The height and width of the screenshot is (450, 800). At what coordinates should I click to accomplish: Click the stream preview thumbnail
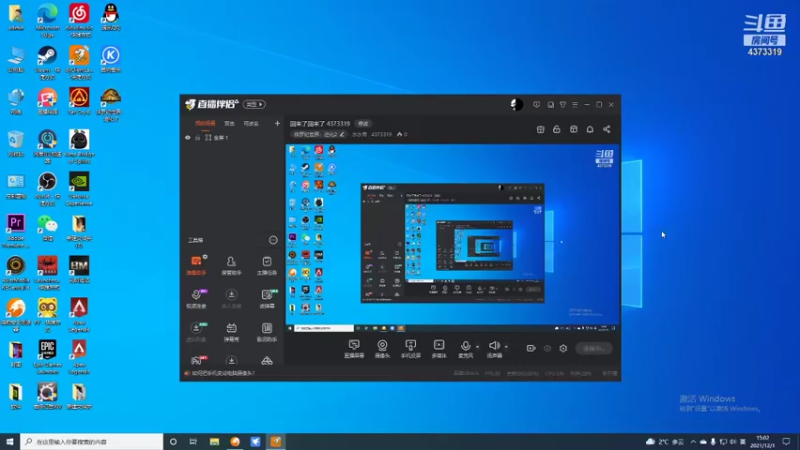tap(453, 237)
